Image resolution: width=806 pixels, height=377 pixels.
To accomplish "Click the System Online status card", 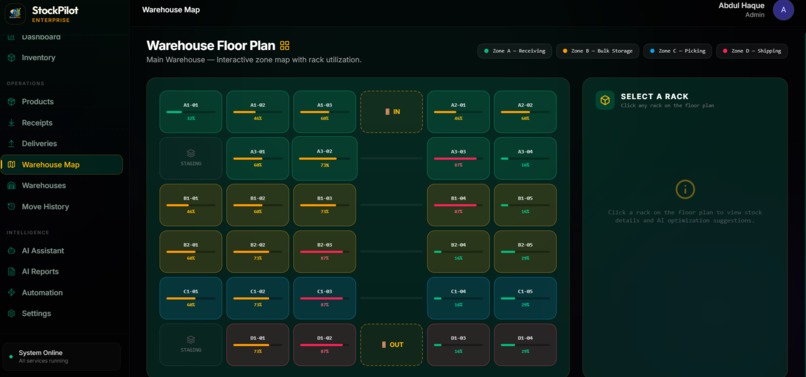I will pos(62,356).
